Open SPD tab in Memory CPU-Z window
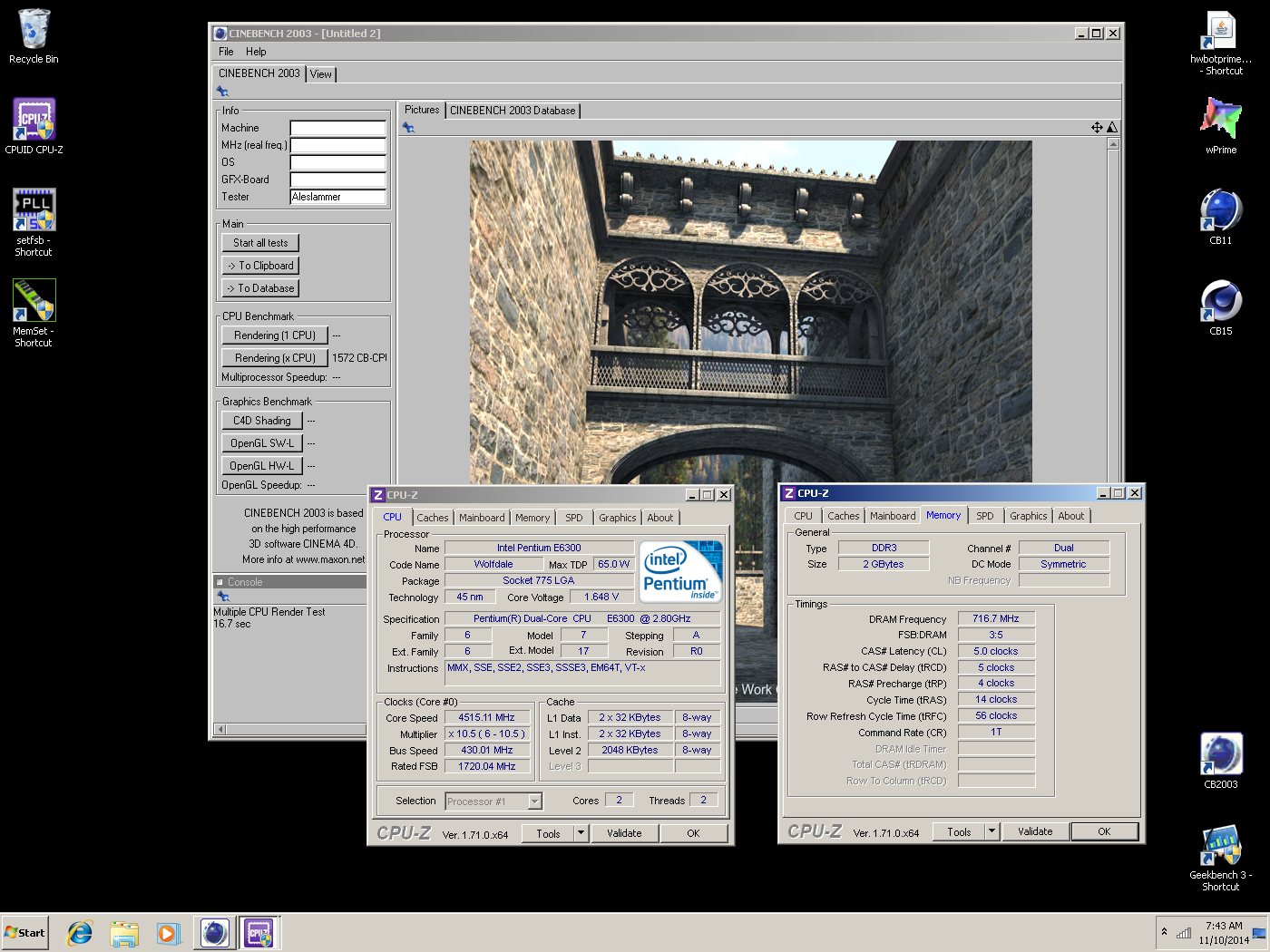 985,516
